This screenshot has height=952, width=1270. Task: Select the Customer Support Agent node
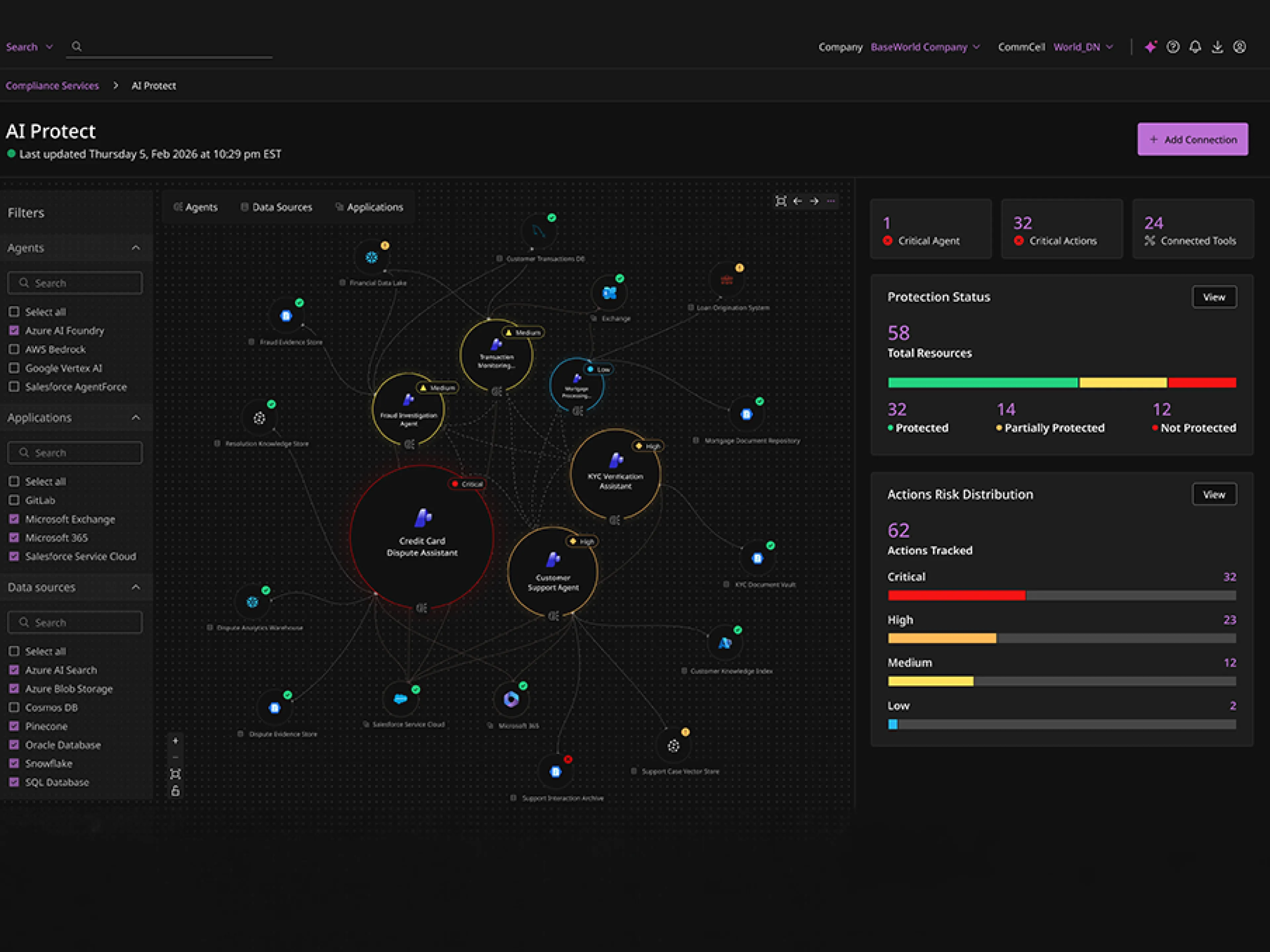pyautogui.click(x=553, y=572)
